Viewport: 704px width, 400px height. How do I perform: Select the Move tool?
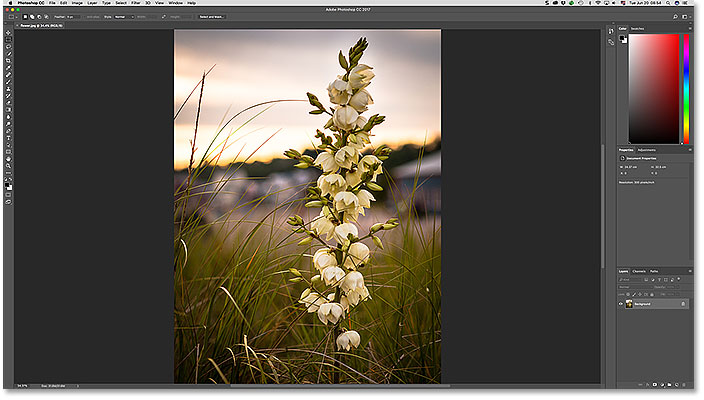(8, 33)
